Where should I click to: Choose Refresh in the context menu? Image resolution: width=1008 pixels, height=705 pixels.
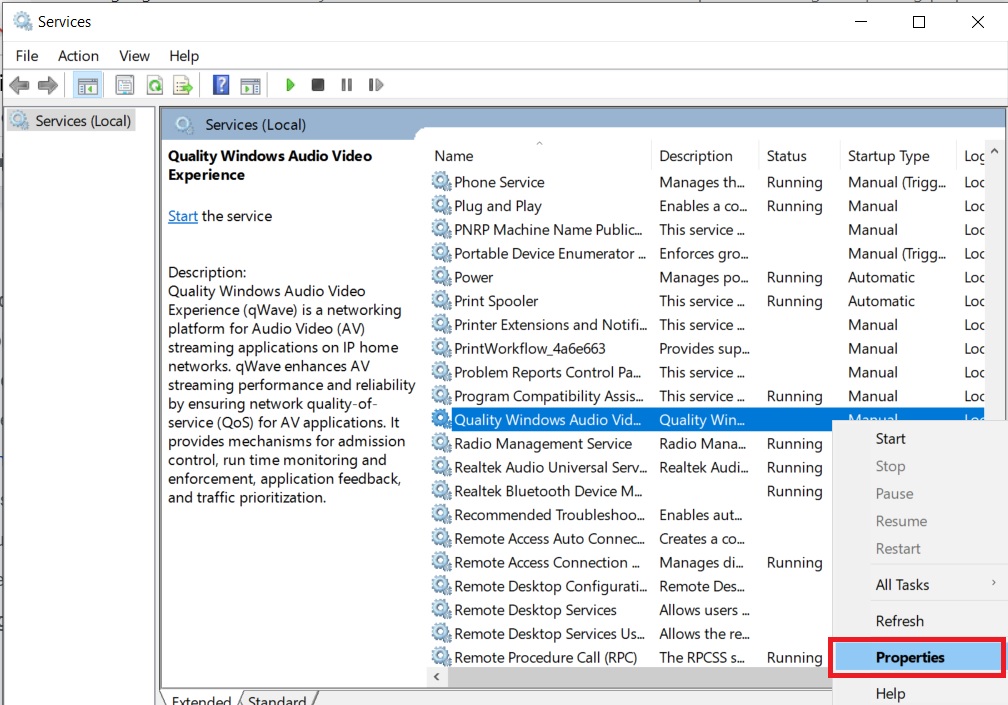pyautogui.click(x=899, y=621)
